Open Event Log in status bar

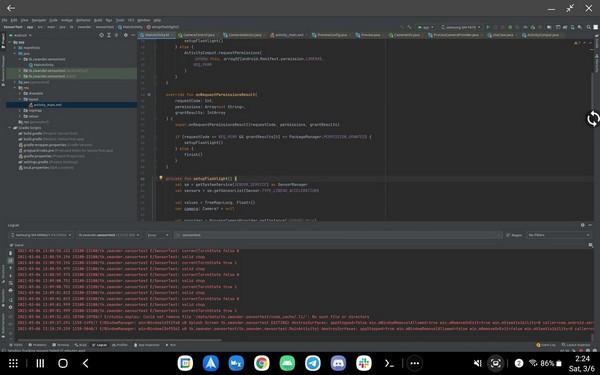click(546, 345)
